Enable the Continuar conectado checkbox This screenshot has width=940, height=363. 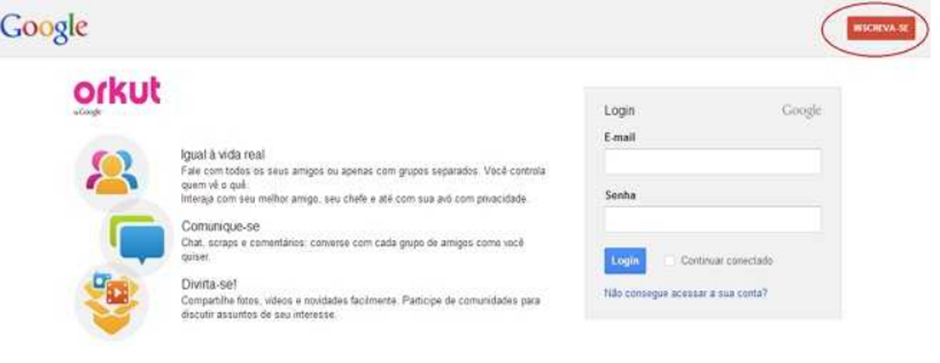[670, 261]
